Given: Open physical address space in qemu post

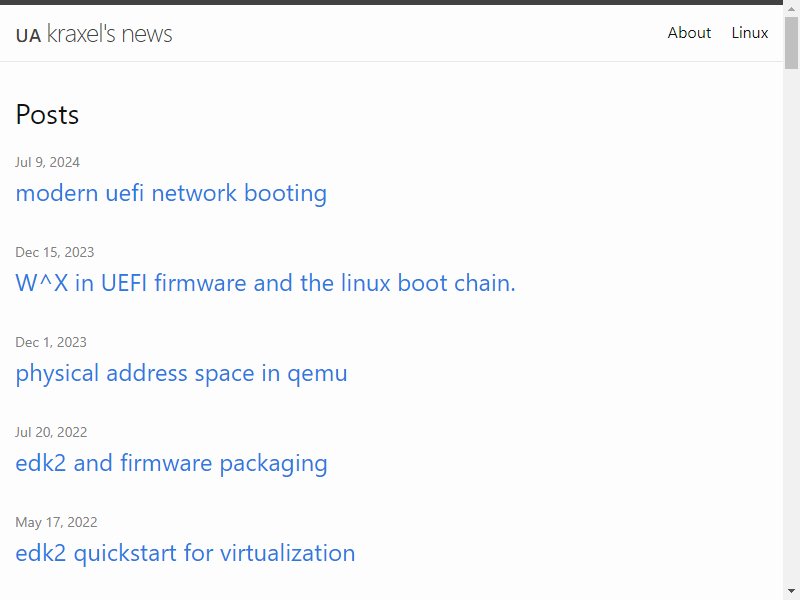Looking at the screenshot, I should click(x=181, y=374).
